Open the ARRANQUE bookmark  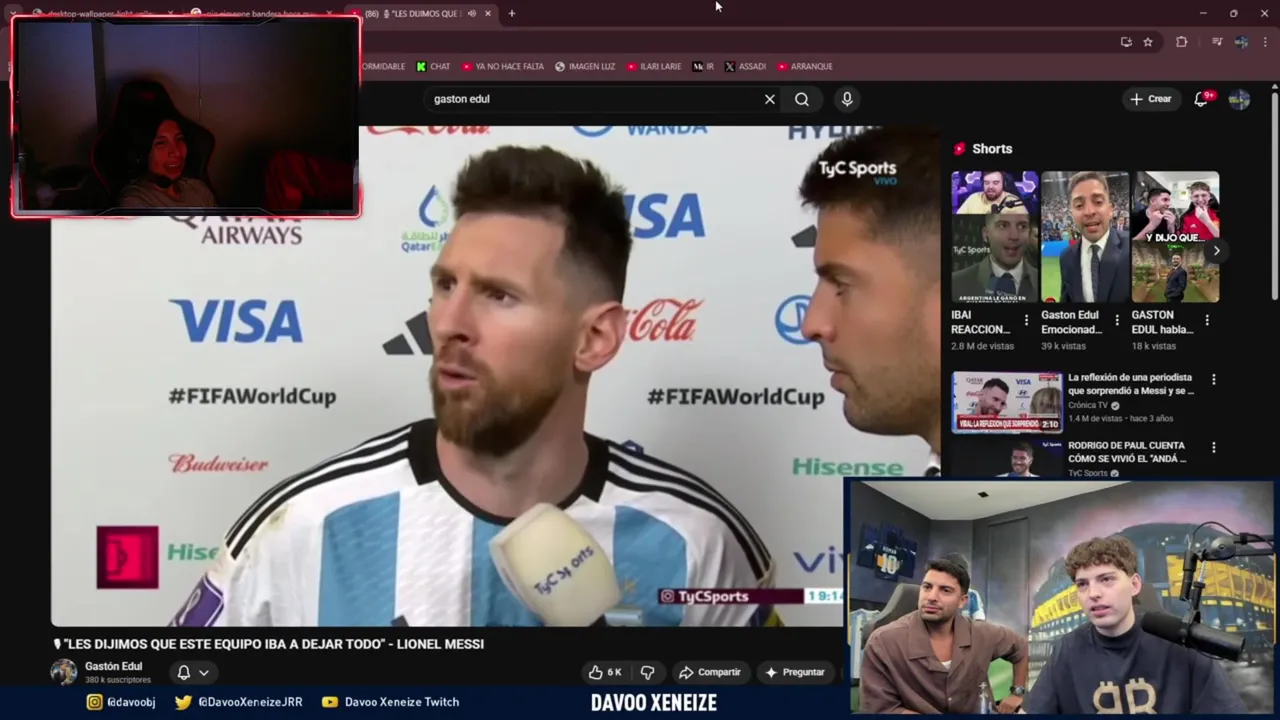point(805,66)
